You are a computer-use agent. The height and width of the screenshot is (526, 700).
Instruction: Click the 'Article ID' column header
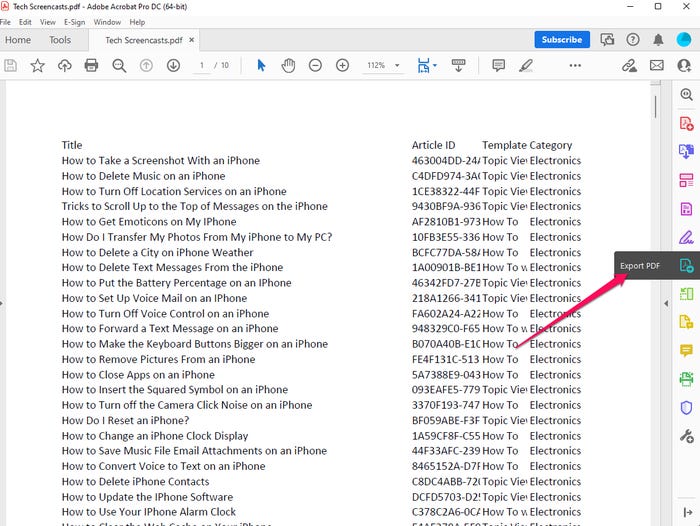[433, 145]
